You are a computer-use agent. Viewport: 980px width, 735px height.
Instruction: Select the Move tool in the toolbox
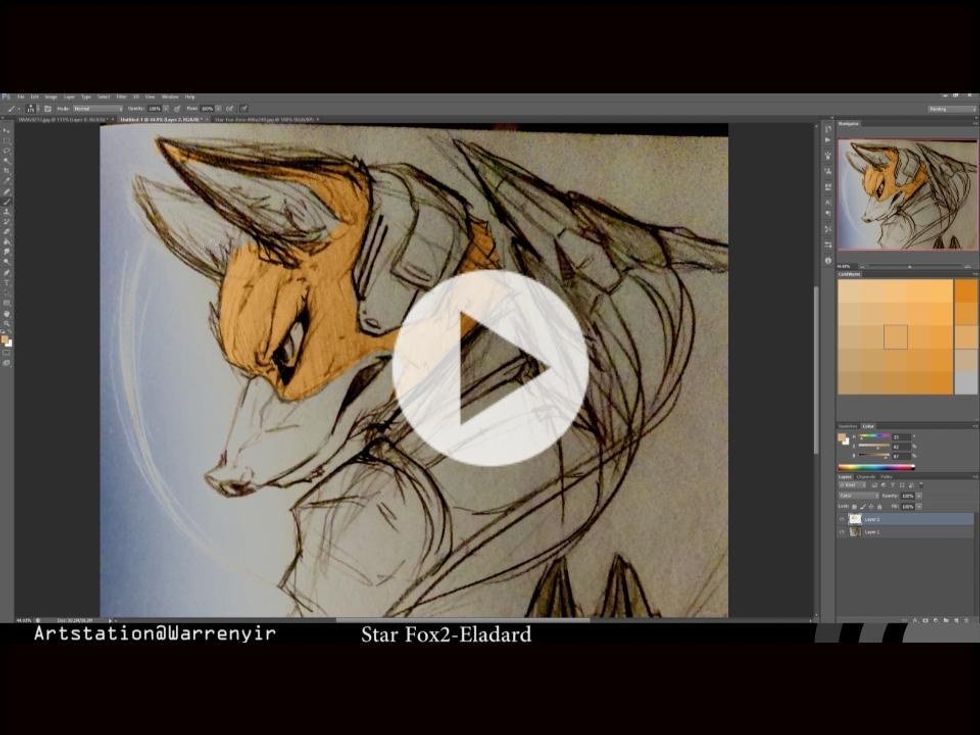(7, 130)
